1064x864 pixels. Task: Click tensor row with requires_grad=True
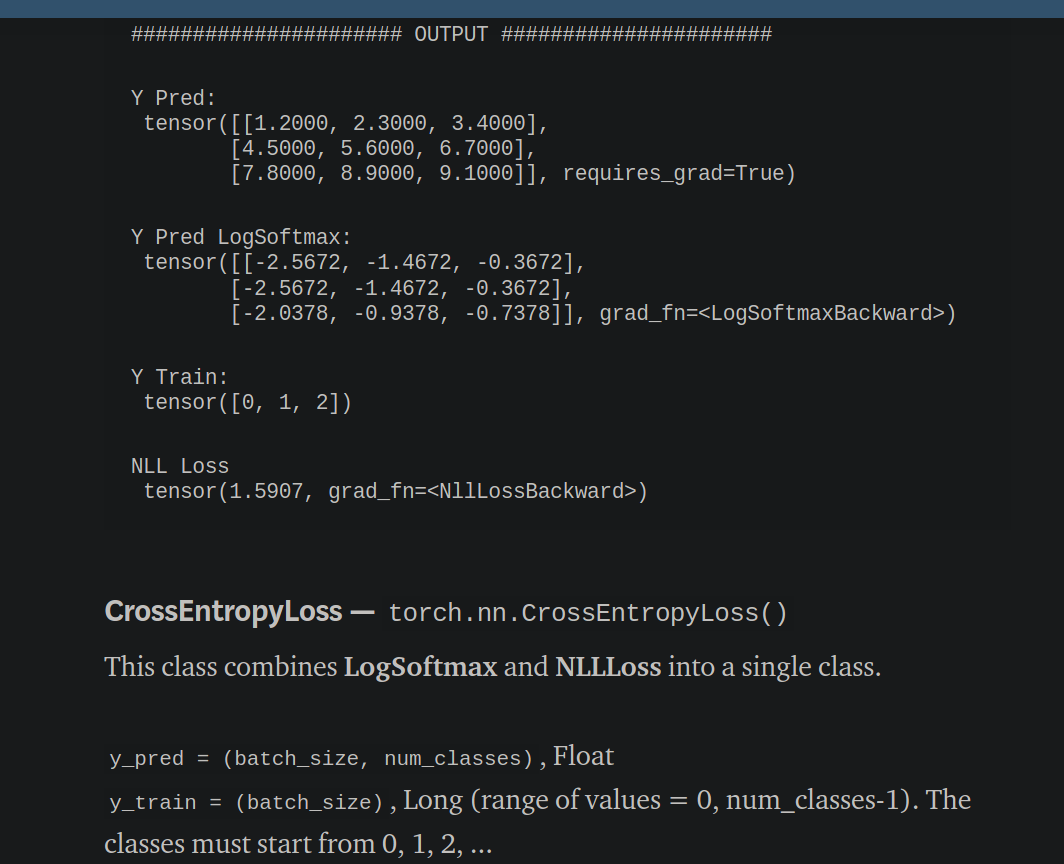(513, 174)
